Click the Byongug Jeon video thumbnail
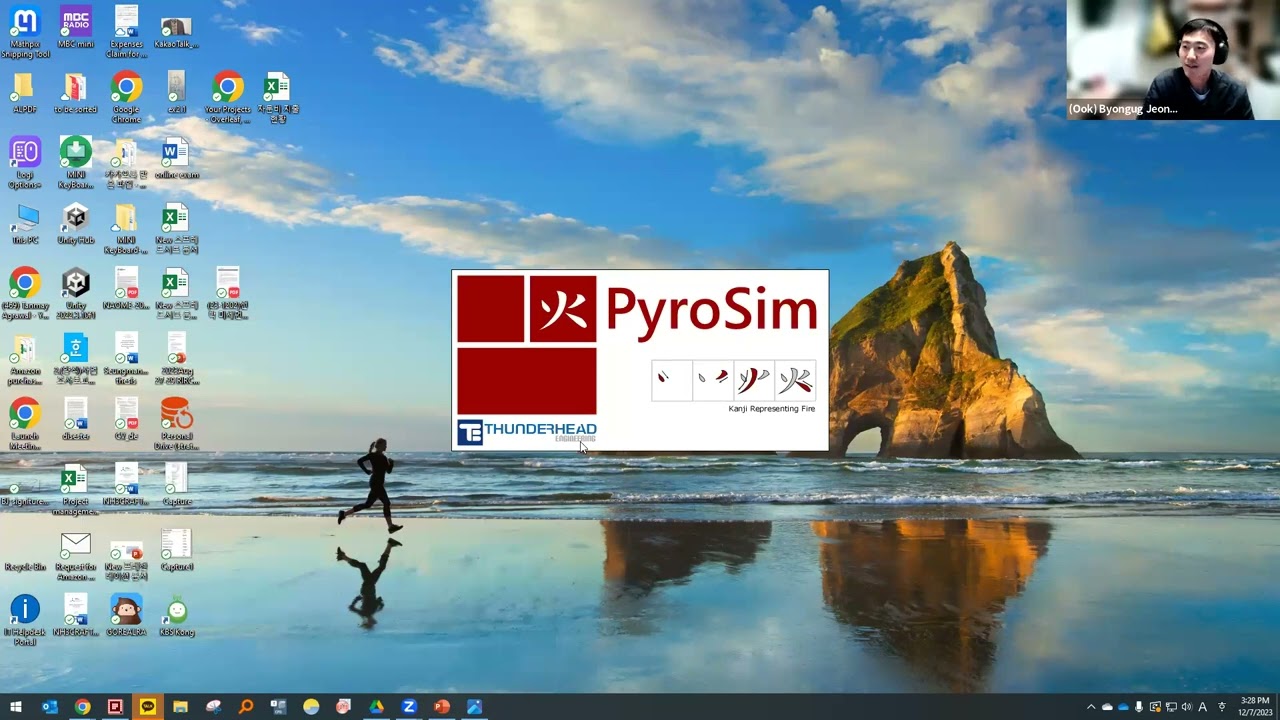This screenshot has width=1280, height=720. (x=1173, y=60)
